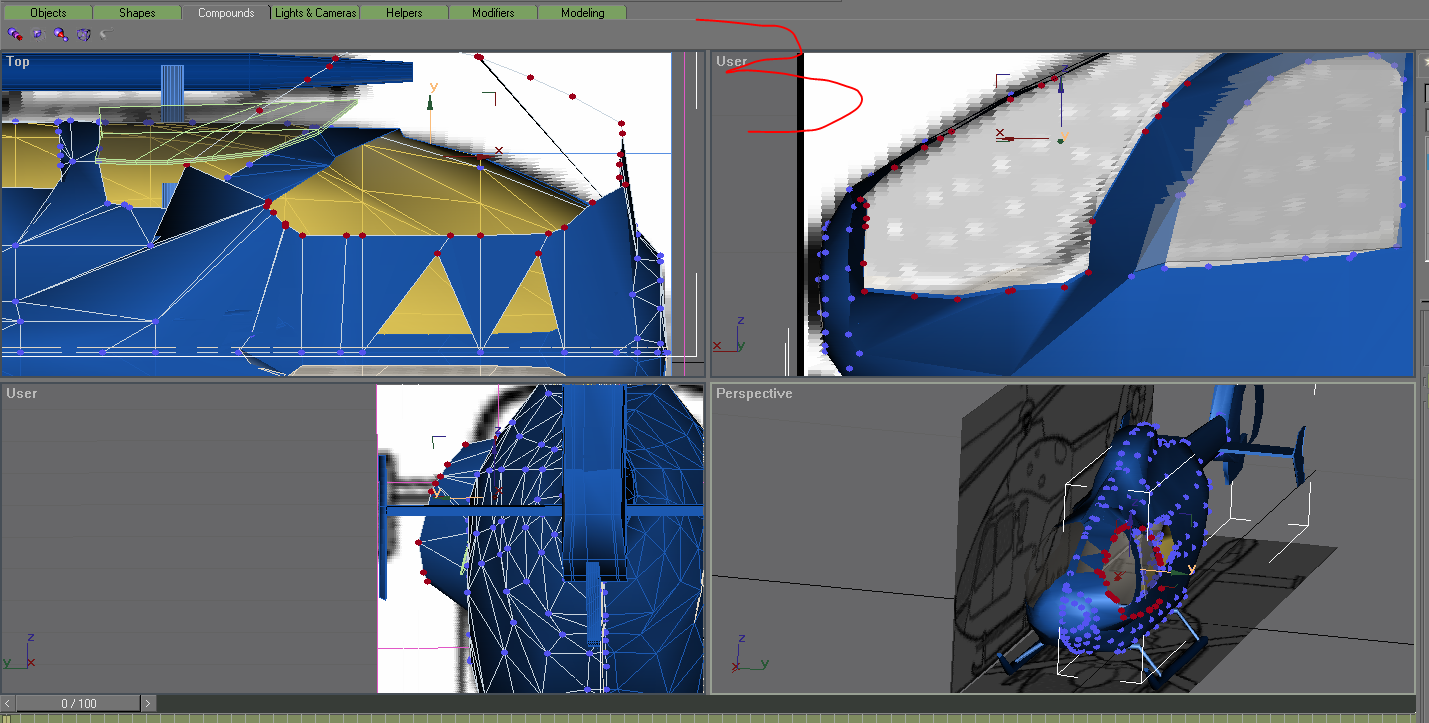Step to previous frame with left arrow
Viewport: 1429px width, 723px height.
[8, 704]
